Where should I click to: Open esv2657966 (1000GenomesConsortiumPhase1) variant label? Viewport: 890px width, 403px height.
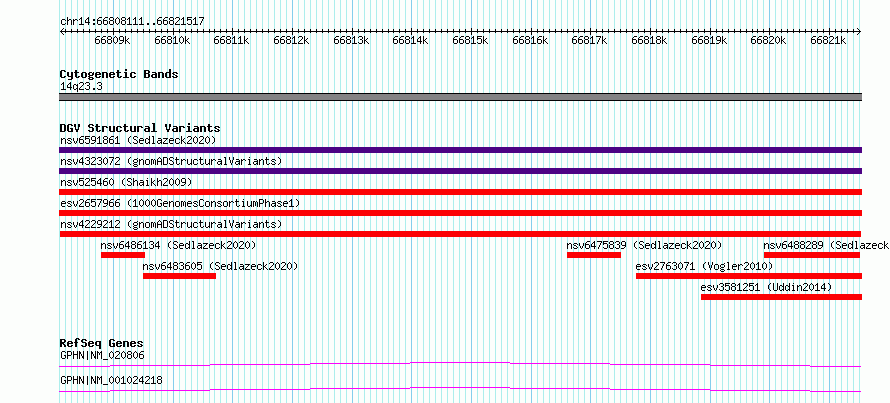pos(180,203)
